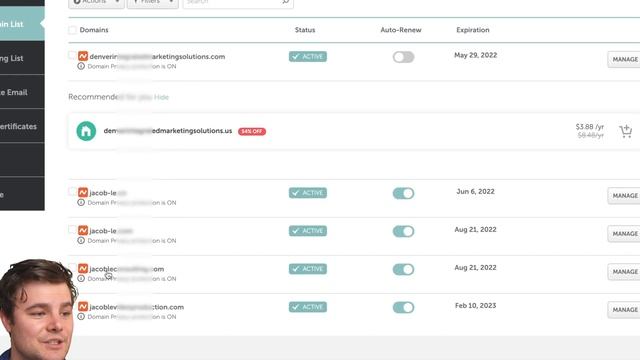Click the Namecheap icon on jacob-le Aug 21 row
The image size is (640, 360).
(x=83, y=230)
